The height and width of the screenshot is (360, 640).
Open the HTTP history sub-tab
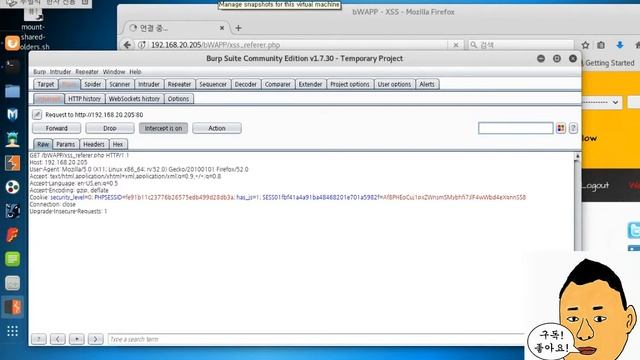coord(84,99)
